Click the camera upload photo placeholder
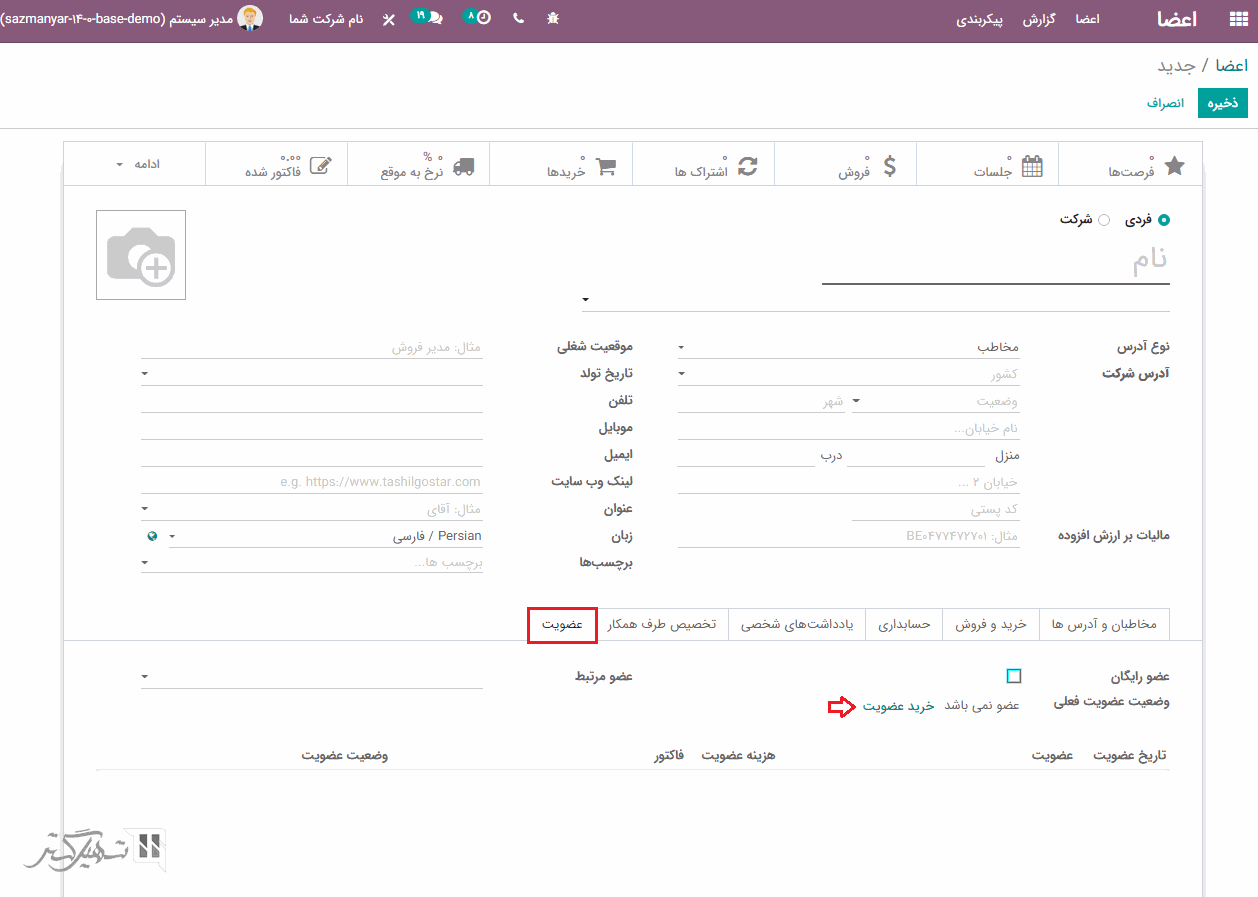Image resolution: width=1258 pixels, height=897 pixels. coord(141,255)
